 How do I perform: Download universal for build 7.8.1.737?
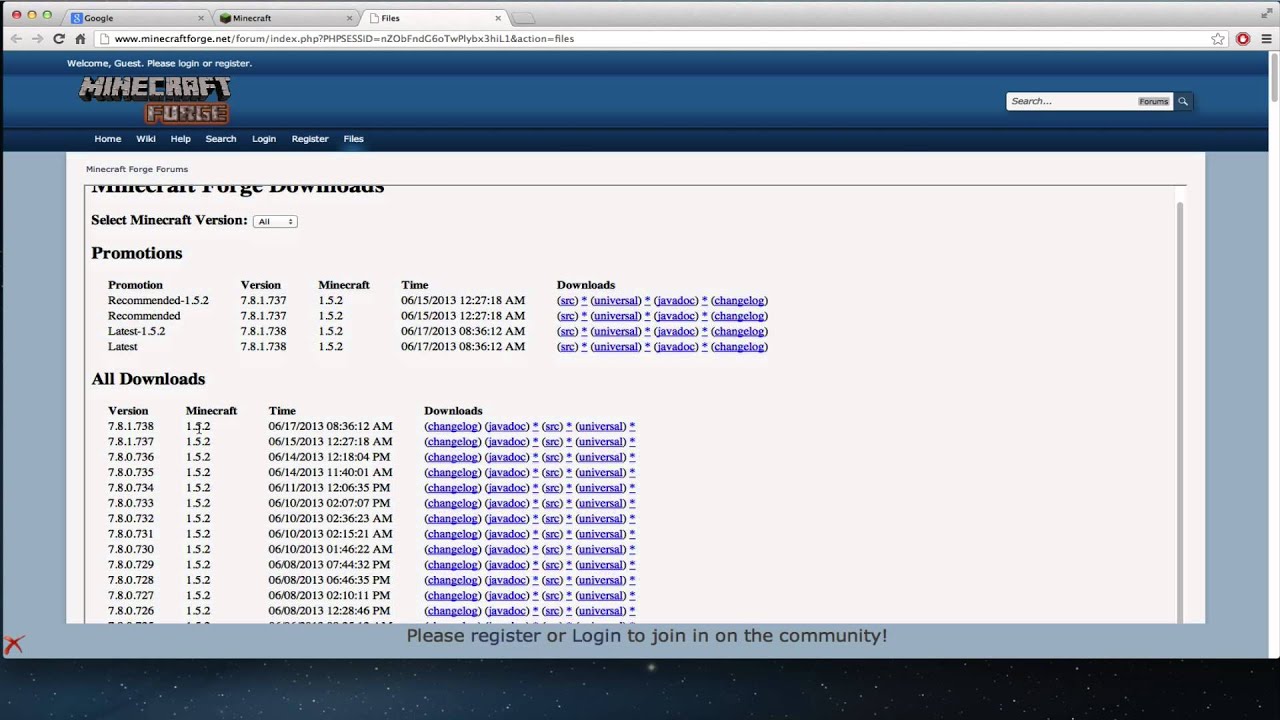pos(601,441)
